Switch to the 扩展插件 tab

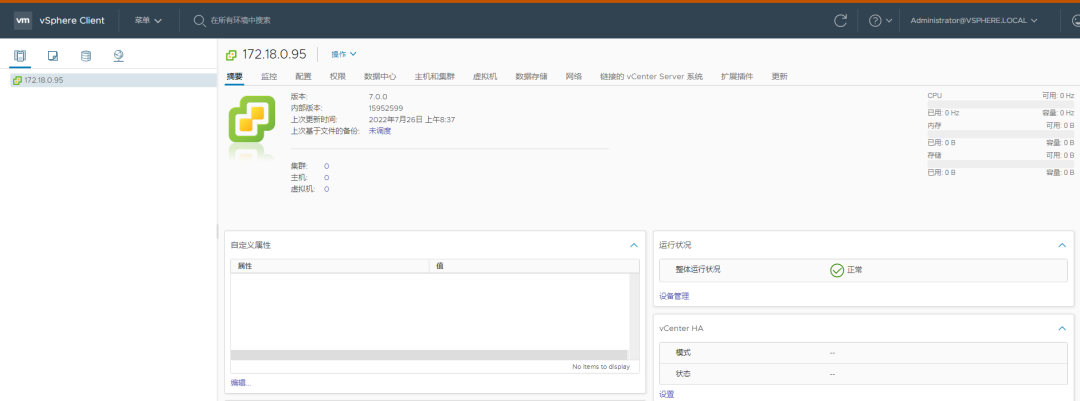[737, 76]
